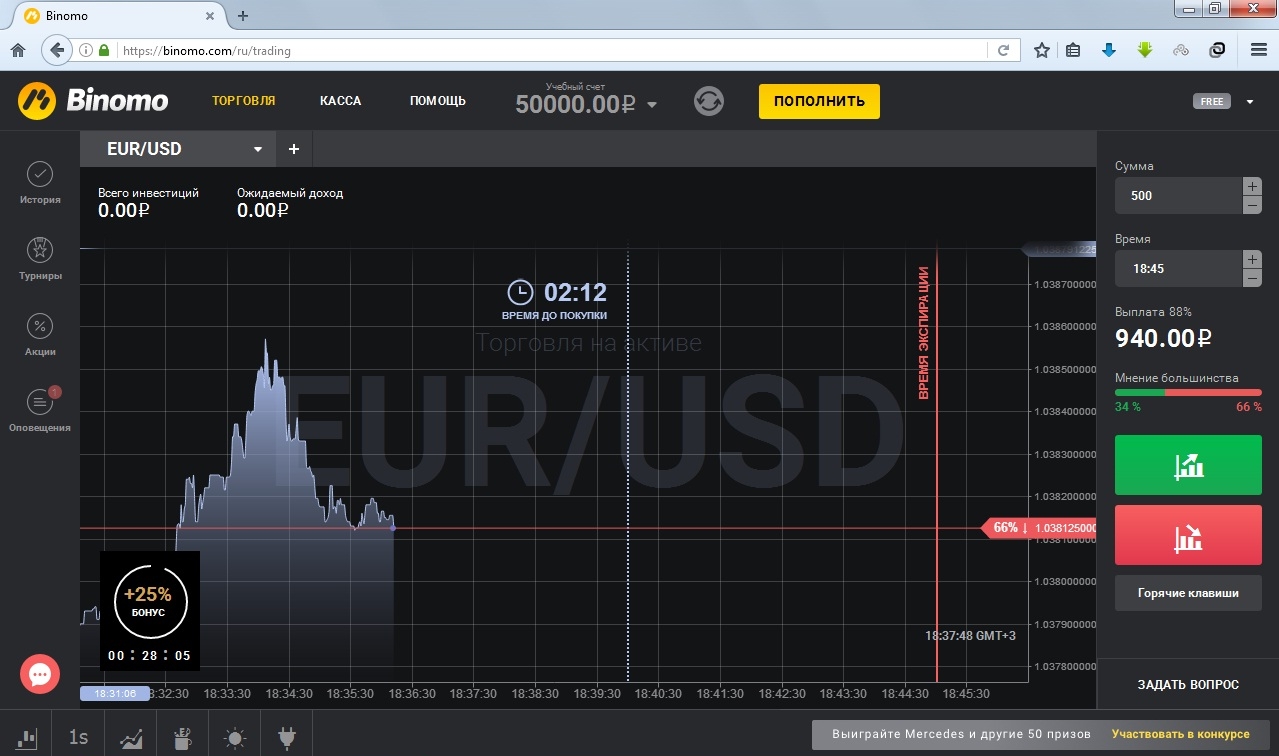Open the History checkmark icon in sidebar
Image resolution: width=1279 pixels, height=756 pixels.
pyautogui.click(x=40, y=174)
